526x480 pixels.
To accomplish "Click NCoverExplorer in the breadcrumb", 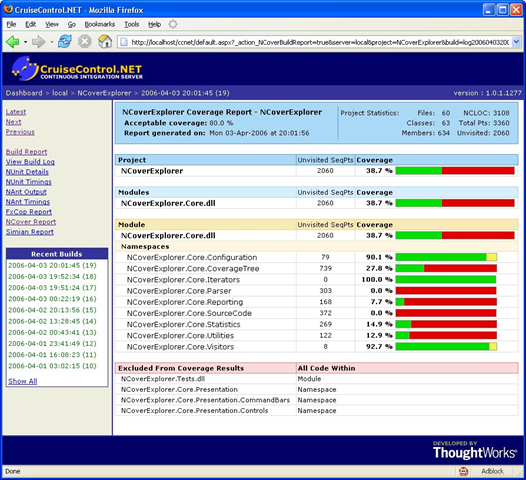I will (104, 93).
